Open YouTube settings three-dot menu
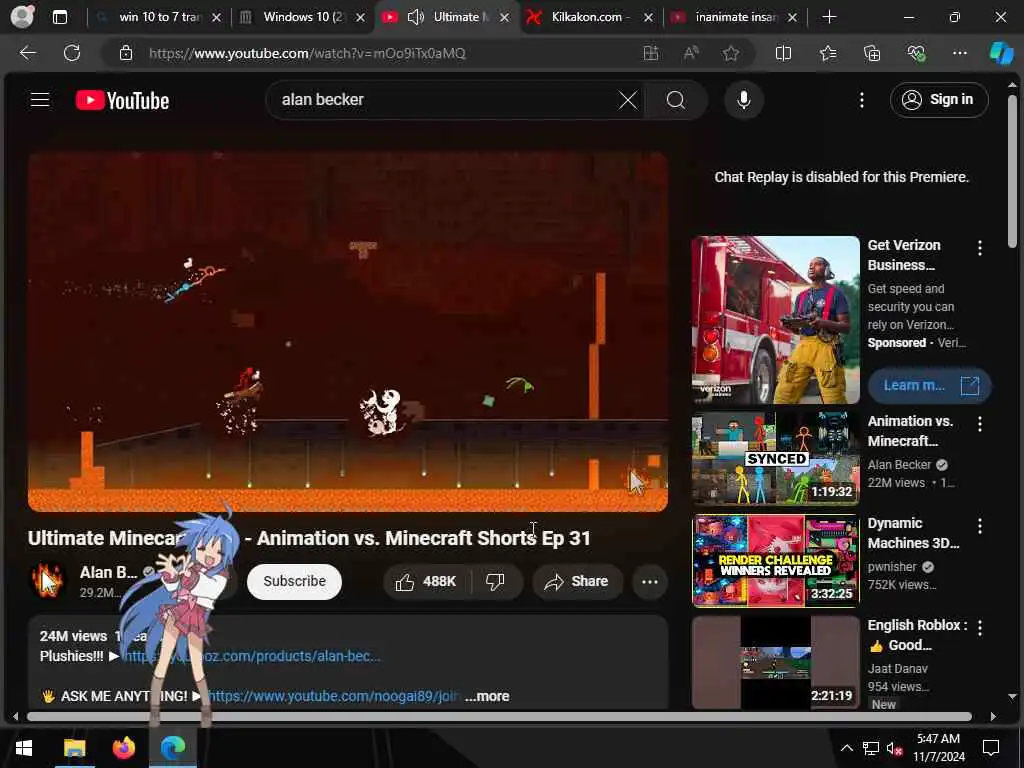Screen dimensions: 1024x768 click(x=861, y=100)
